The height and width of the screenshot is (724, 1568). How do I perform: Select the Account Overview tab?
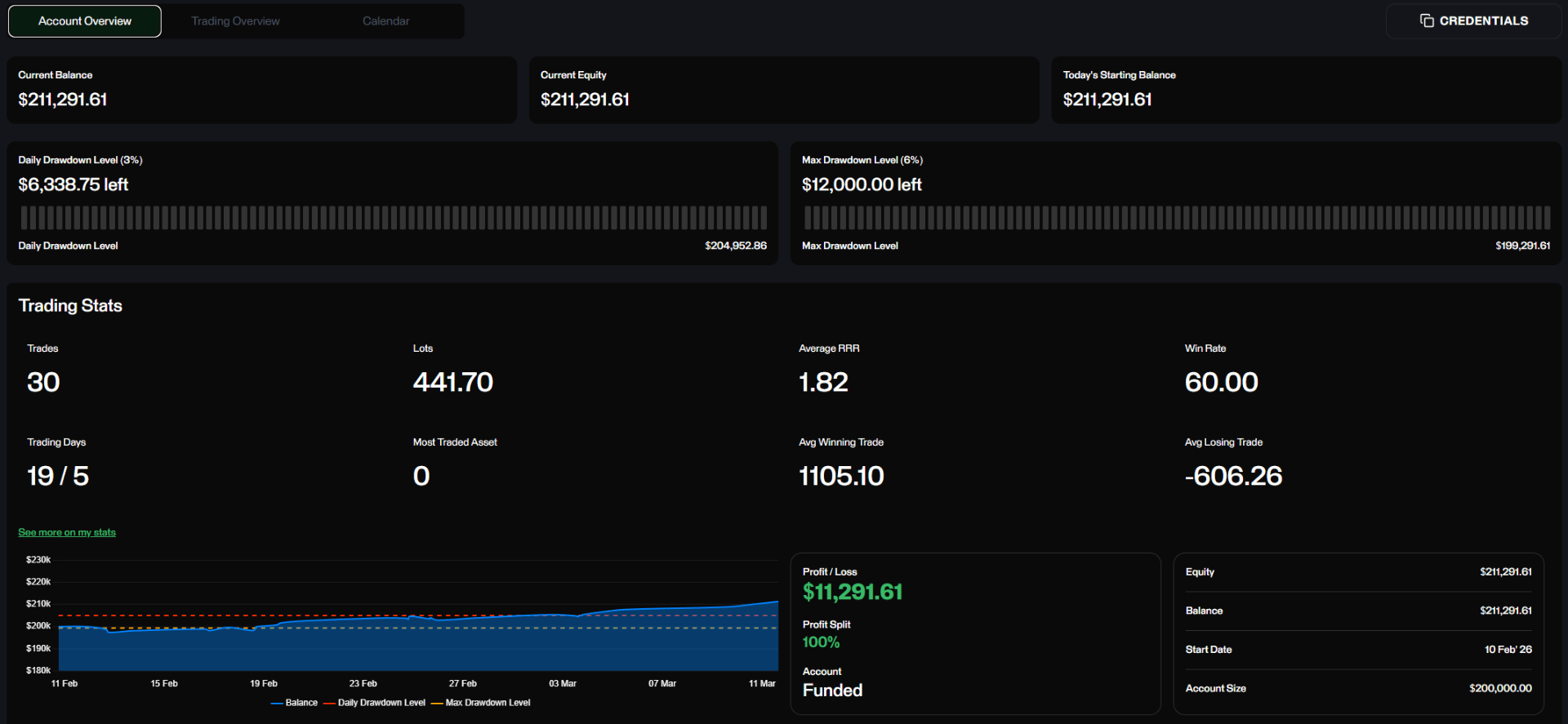pyautogui.click(x=85, y=21)
